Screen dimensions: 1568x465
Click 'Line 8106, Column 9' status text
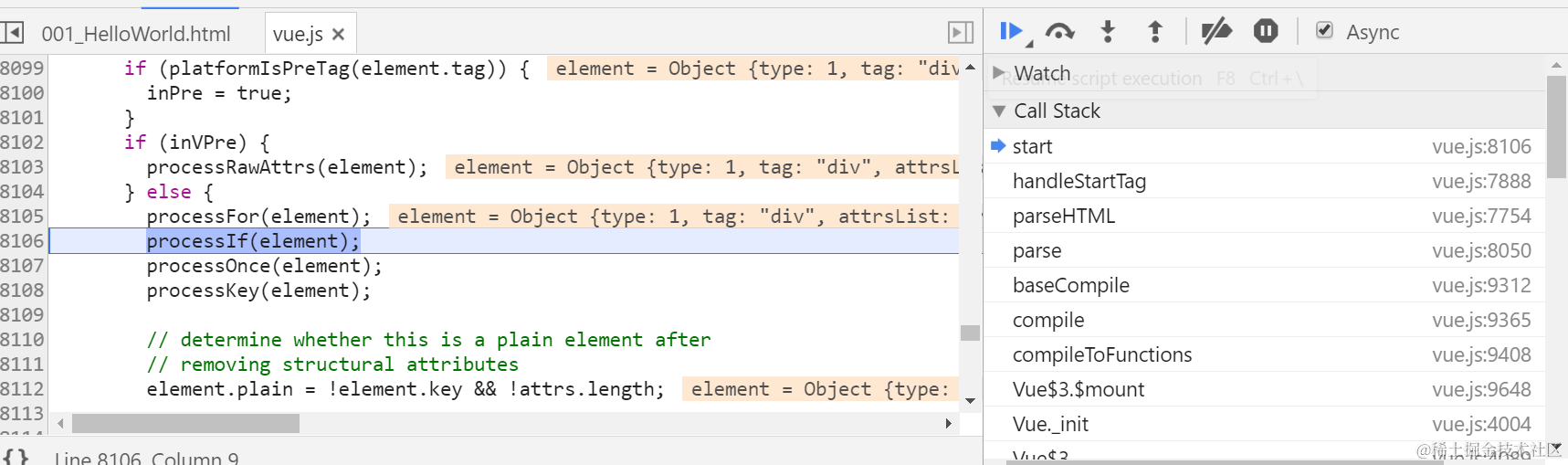point(146,457)
